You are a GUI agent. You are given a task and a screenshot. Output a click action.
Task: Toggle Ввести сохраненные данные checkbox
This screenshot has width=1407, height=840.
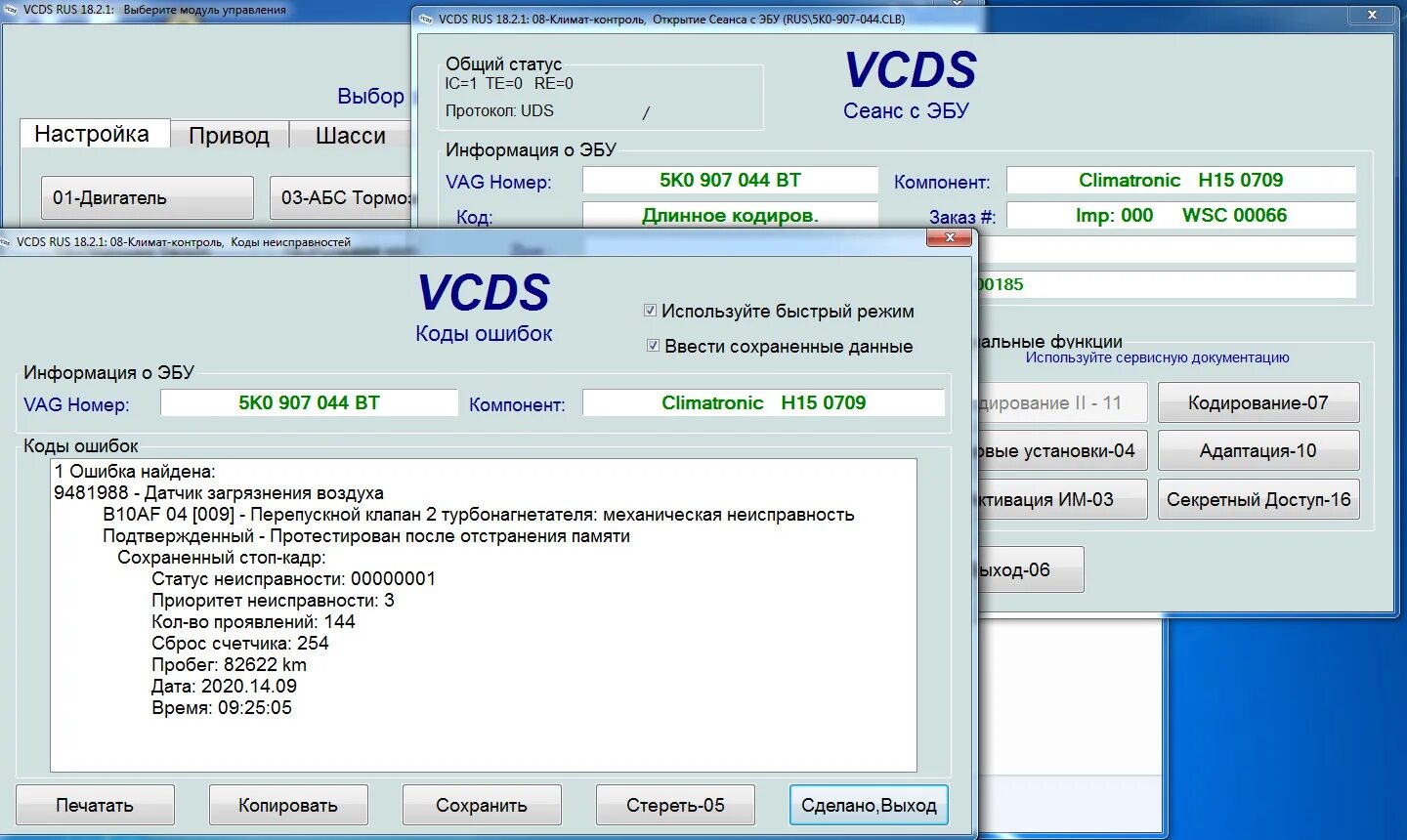coord(653,346)
